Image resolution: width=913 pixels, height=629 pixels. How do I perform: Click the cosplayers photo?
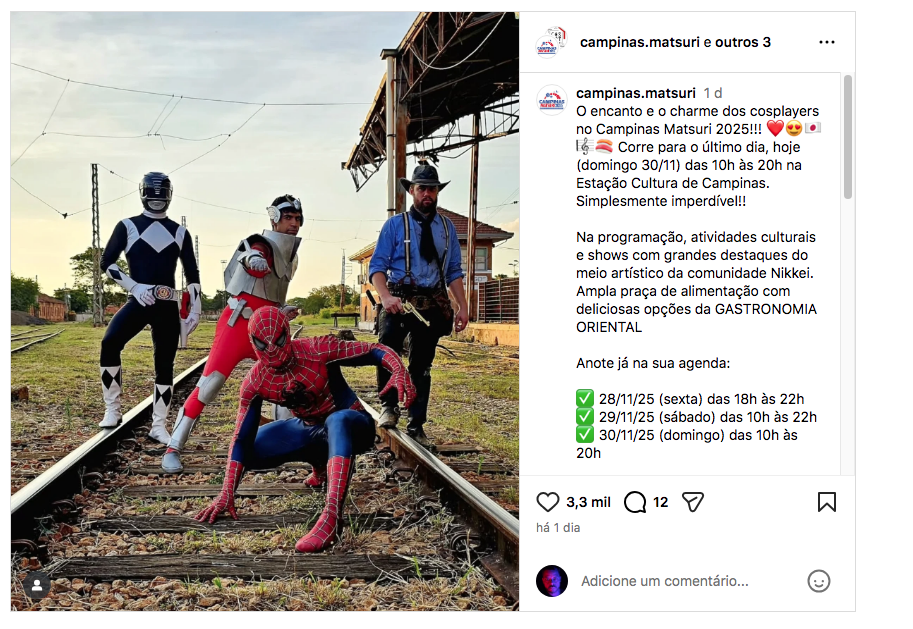click(265, 311)
